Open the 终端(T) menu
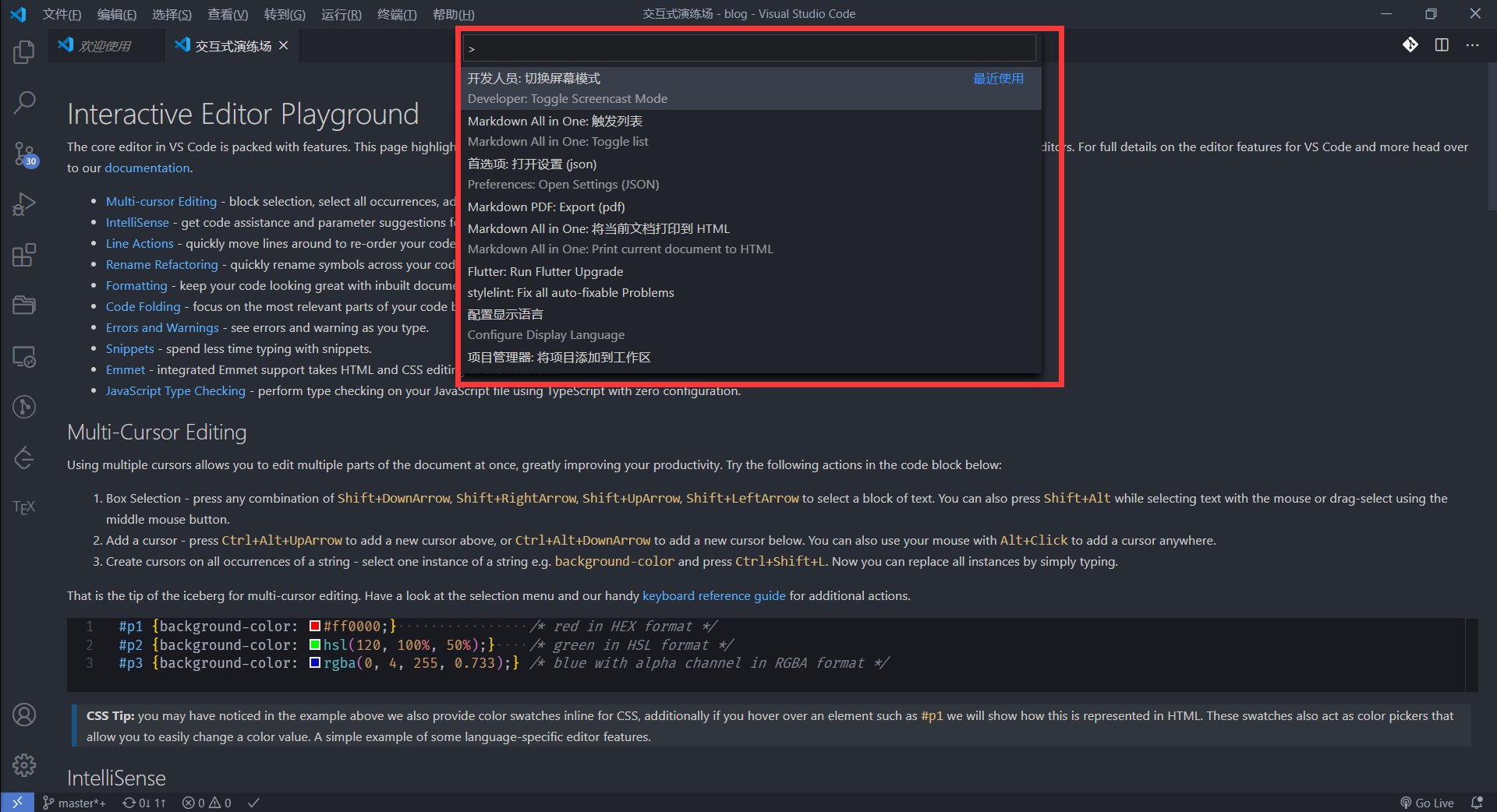1497x812 pixels. point(396,14)
